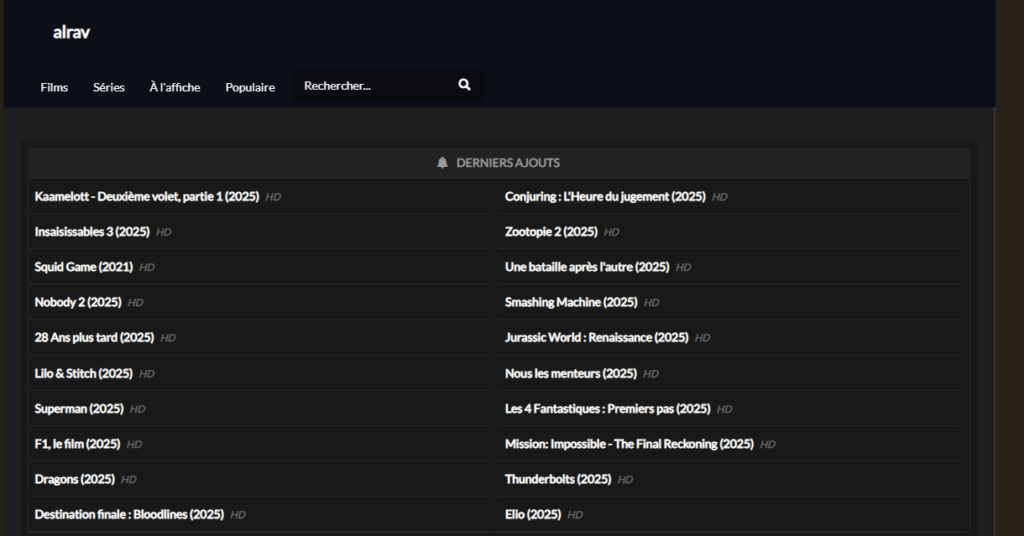This screenshot has height=536, width=1024.
Task: Open Squid Game (2021)
Action: [x=84, y=267]
